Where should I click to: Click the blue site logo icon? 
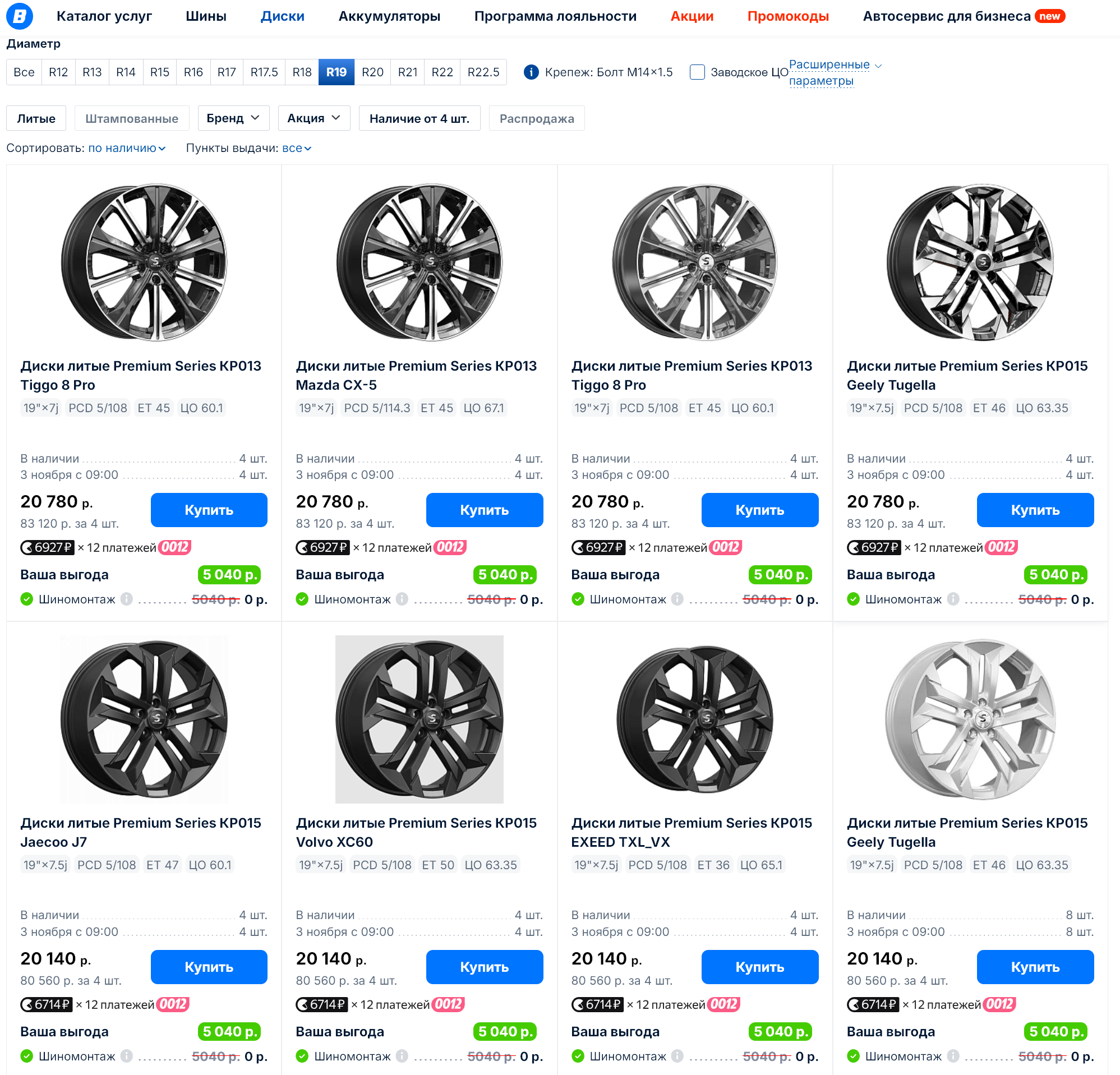tap(20, 16)
